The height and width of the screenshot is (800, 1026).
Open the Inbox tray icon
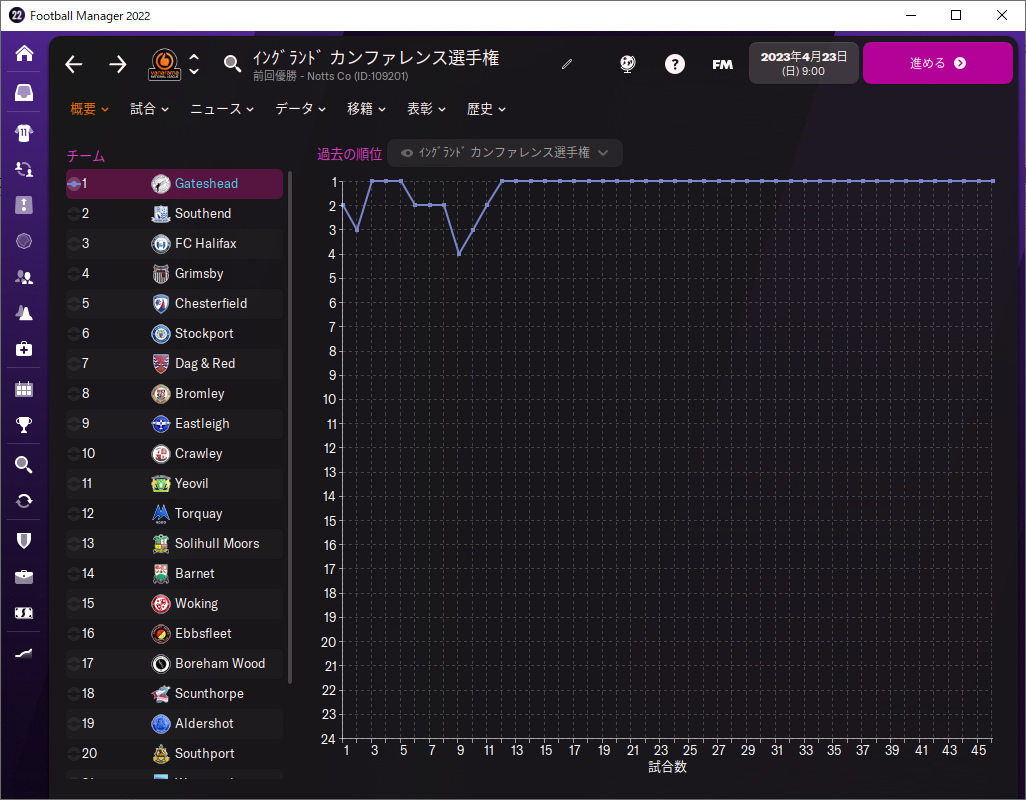tap(24, 93)
